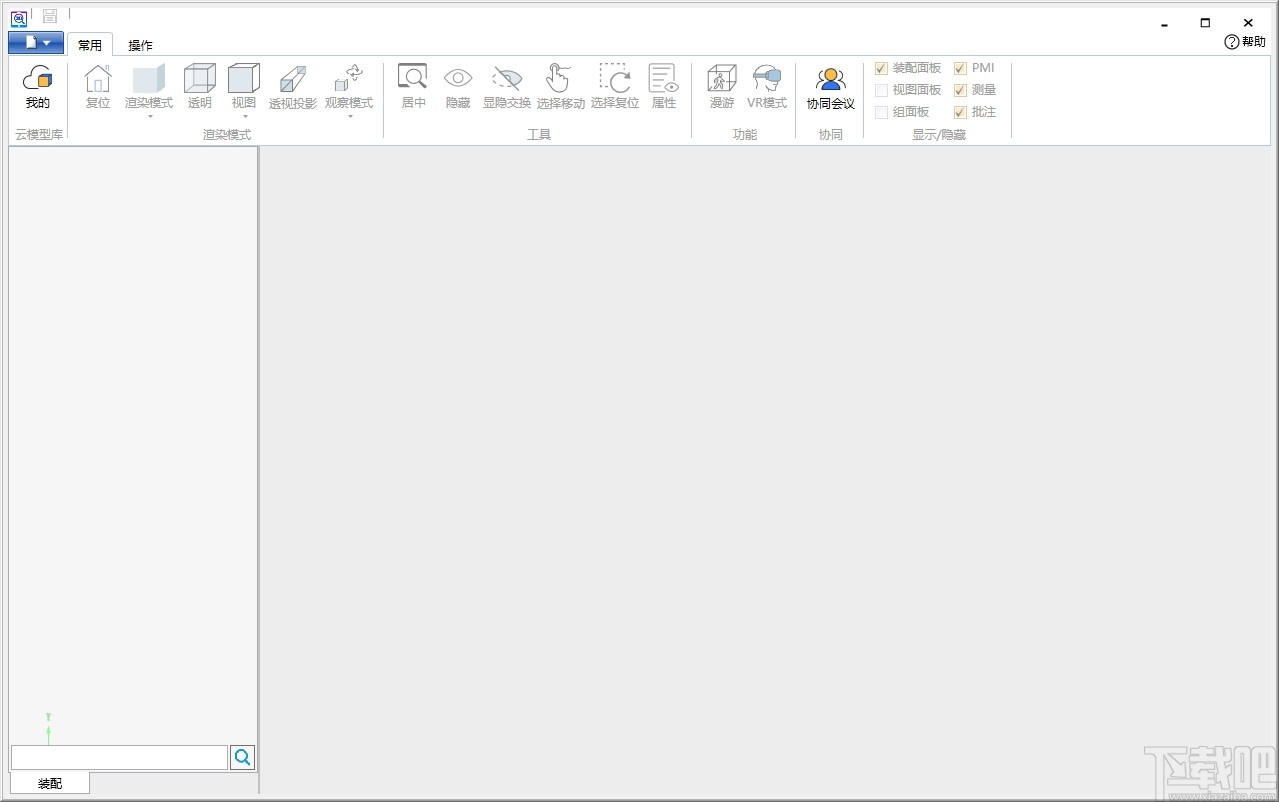
Task: Expand the 渲染模式 dropdown arrow
Action: coord(149,116)
